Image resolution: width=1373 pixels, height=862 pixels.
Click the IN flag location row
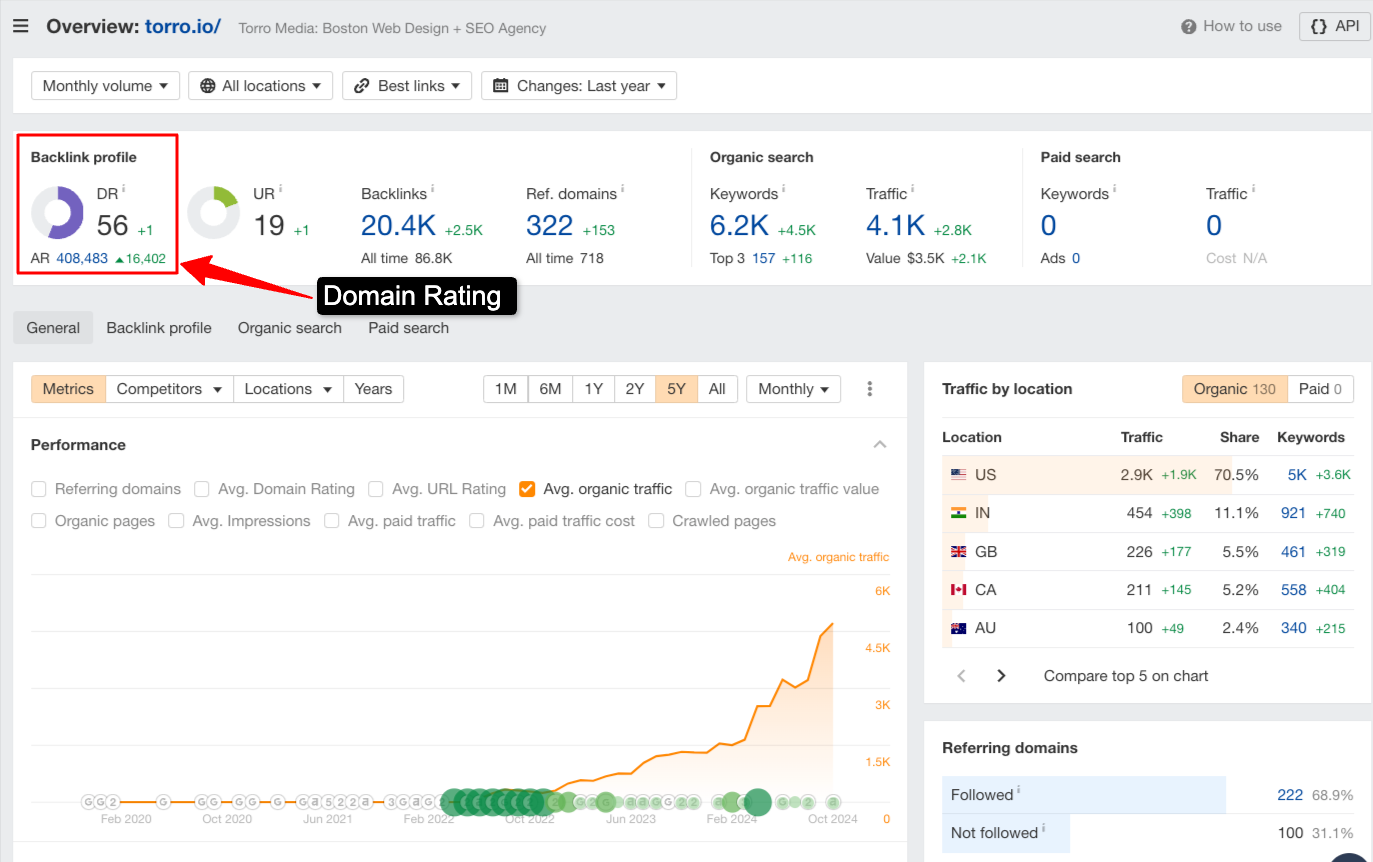[1148, 513]
